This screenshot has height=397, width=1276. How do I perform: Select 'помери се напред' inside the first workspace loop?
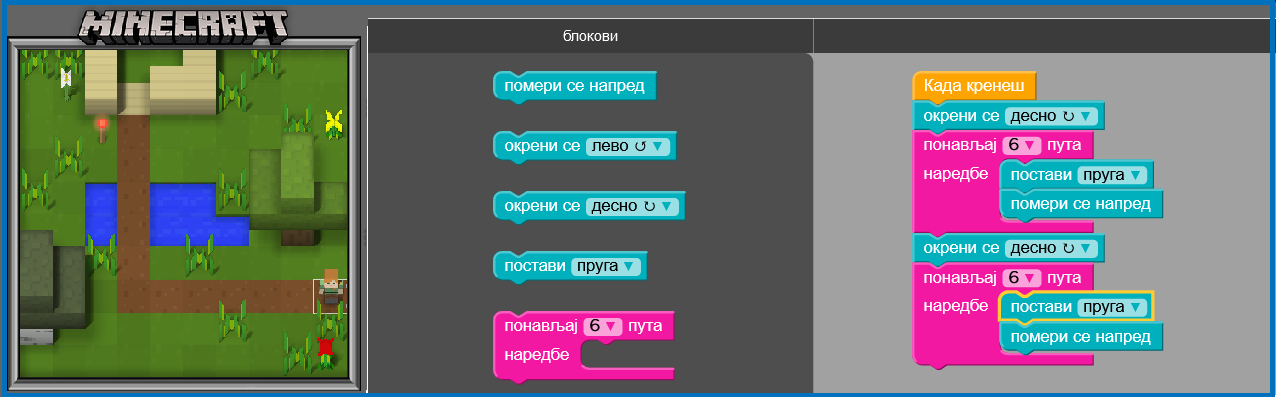tap(1082, 204)
